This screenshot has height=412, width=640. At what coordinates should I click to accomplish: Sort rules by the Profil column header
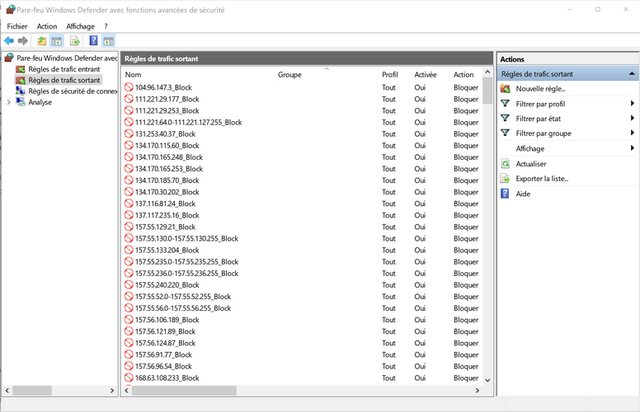pyautogui.click(x=395, y=75)
